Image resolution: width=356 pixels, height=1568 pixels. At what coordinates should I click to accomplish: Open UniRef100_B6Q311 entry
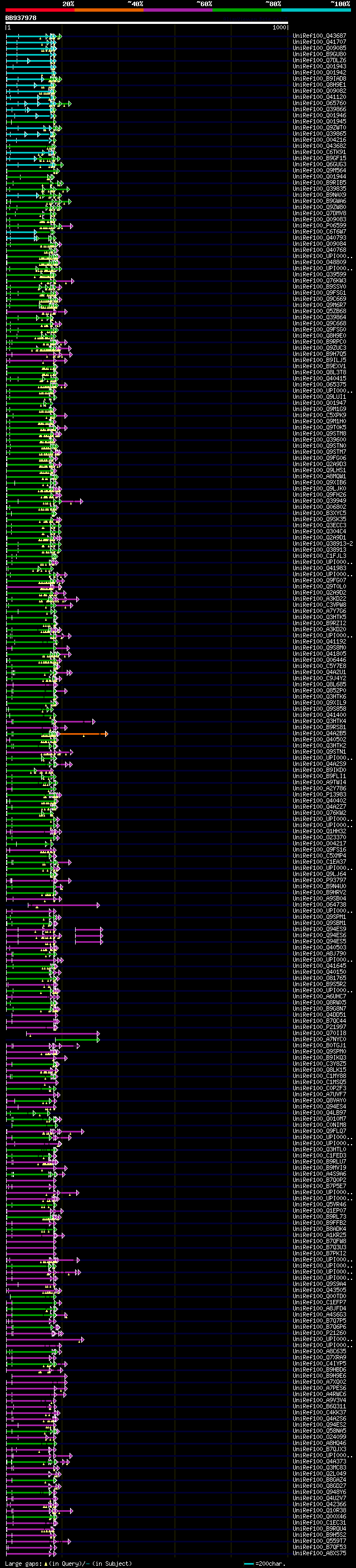[x=319, y=1406]
